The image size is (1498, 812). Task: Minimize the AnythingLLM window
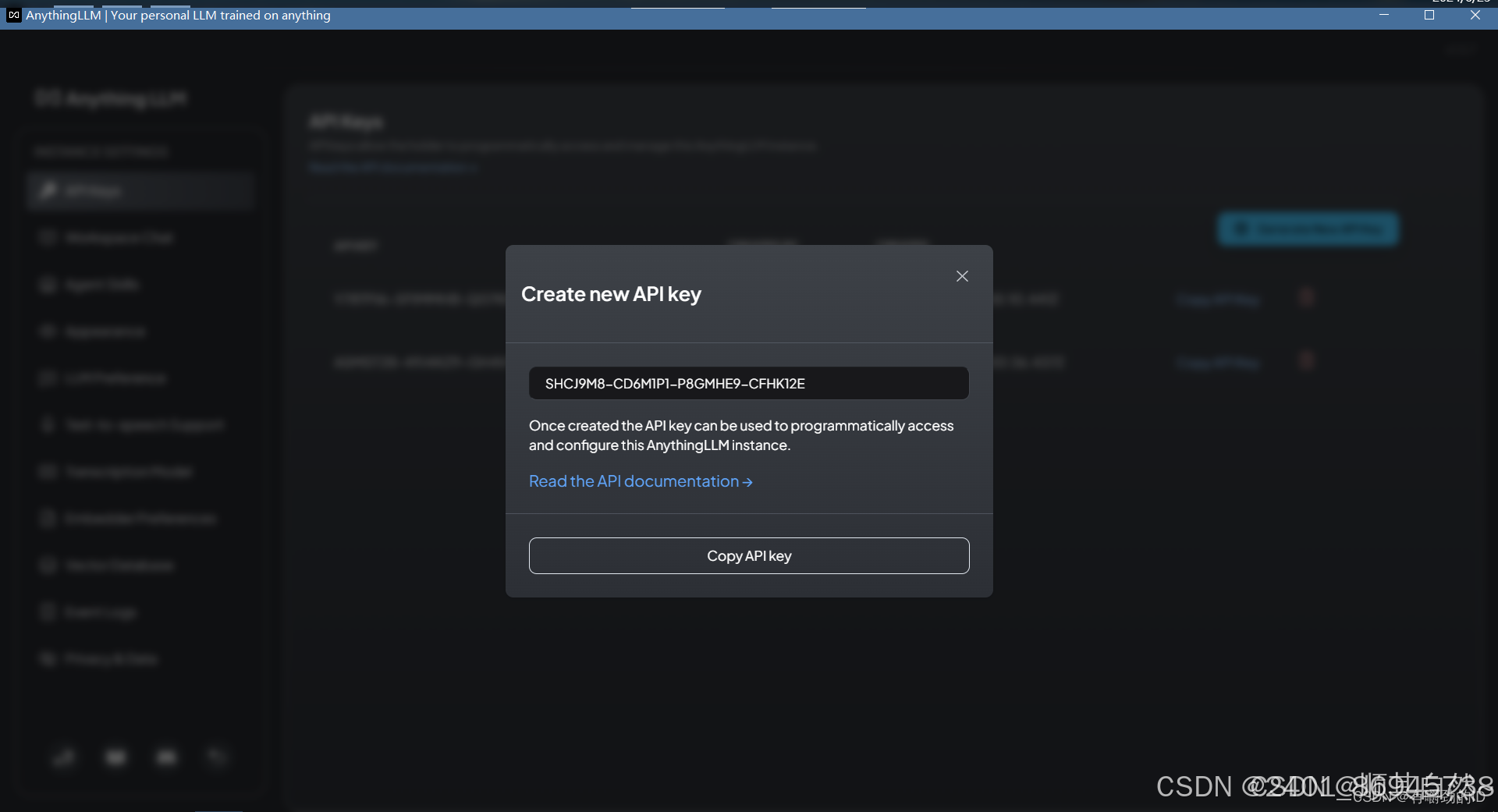(x=1384, y=15)
